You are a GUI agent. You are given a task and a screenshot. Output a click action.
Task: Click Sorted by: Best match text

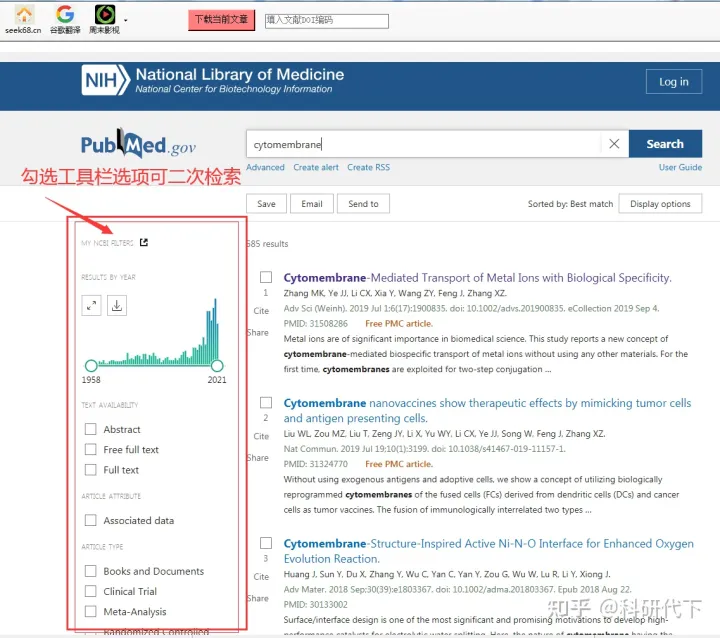(x=570, y=204)
